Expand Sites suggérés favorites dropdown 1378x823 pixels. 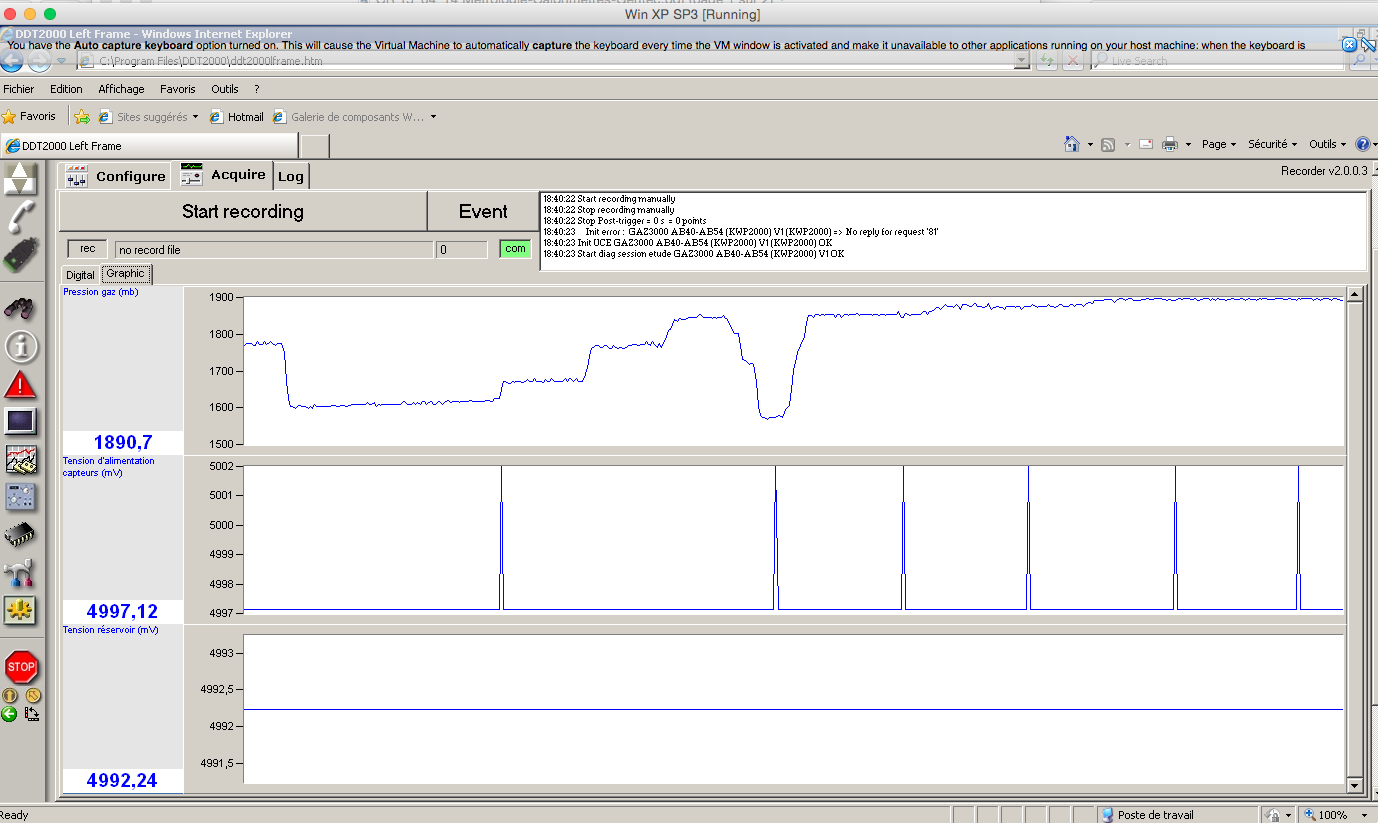pos(156,117)
